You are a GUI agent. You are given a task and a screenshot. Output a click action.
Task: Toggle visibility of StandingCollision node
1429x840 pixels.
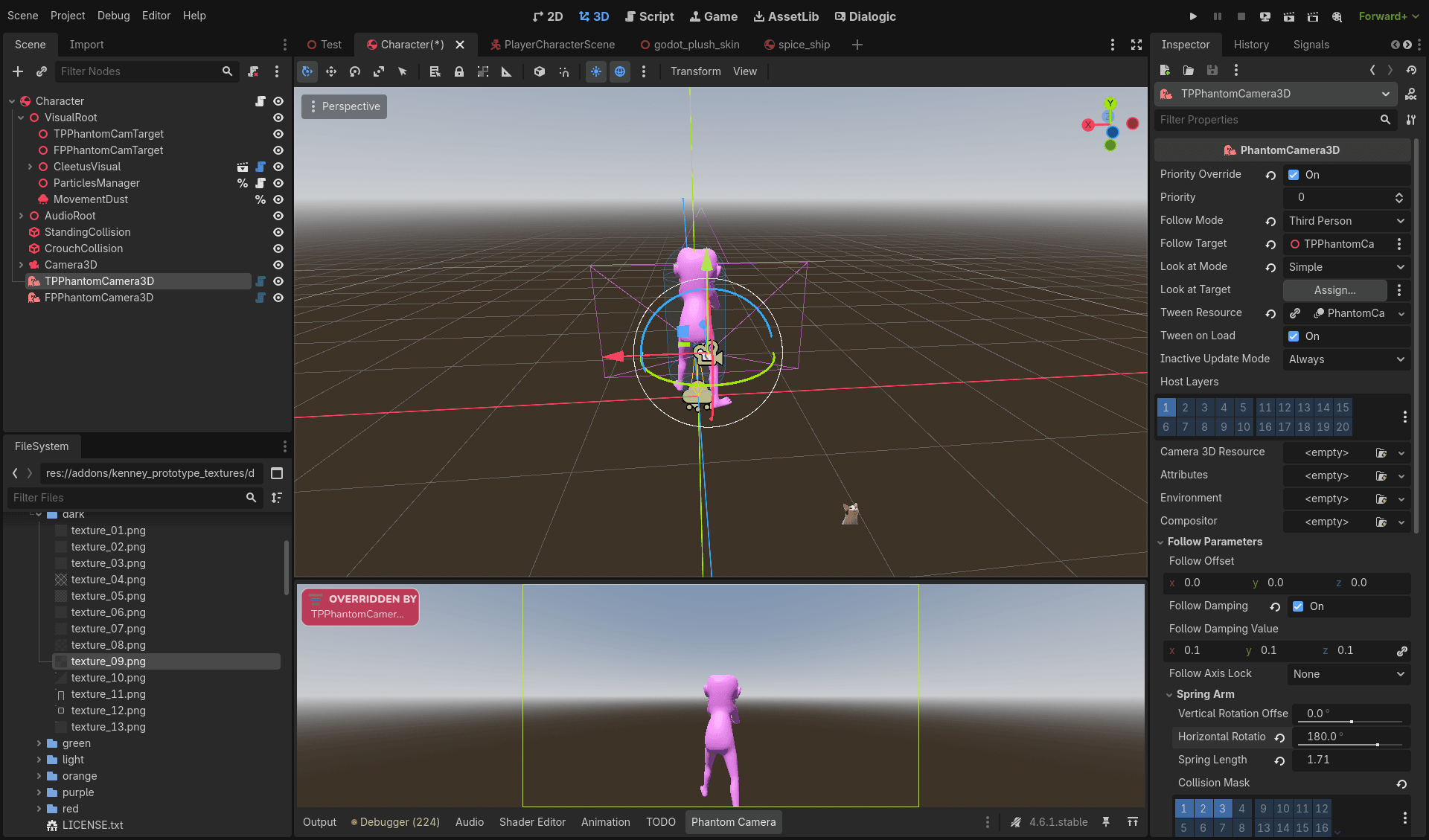(x=278, y=232)
